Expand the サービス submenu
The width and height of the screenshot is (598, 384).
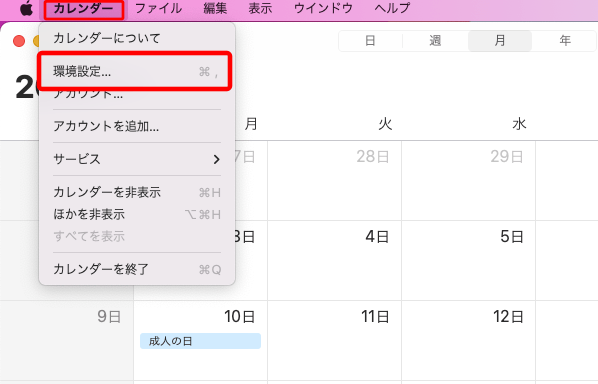point(137,159)
